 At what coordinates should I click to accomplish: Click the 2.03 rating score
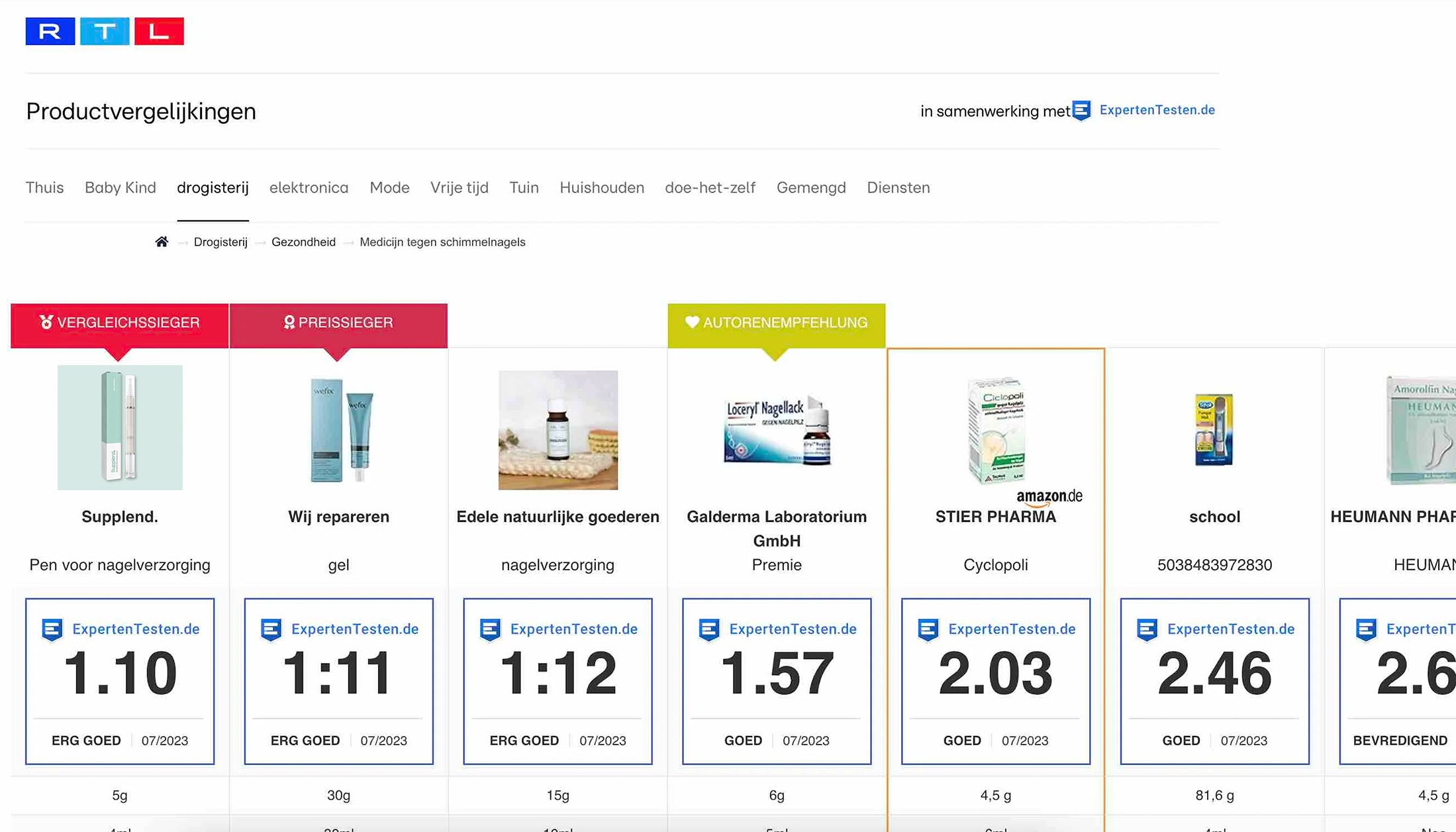coord(996,674)
